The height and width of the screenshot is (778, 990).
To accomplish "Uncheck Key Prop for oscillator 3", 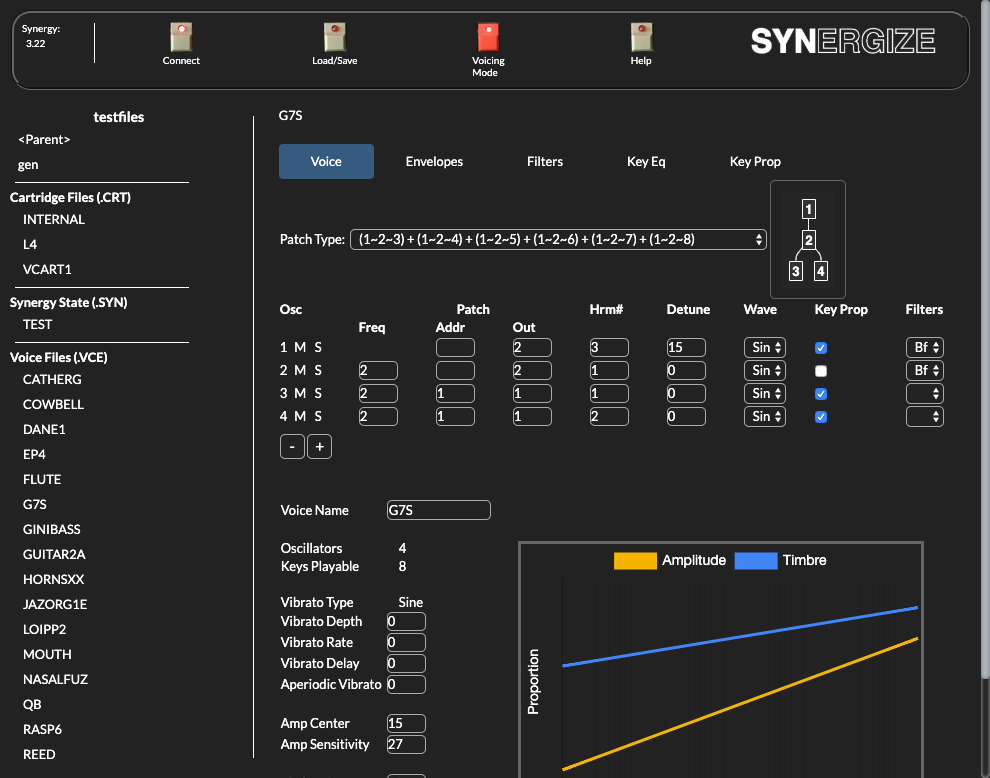I will pyautogui.click(x=821, y=394).
